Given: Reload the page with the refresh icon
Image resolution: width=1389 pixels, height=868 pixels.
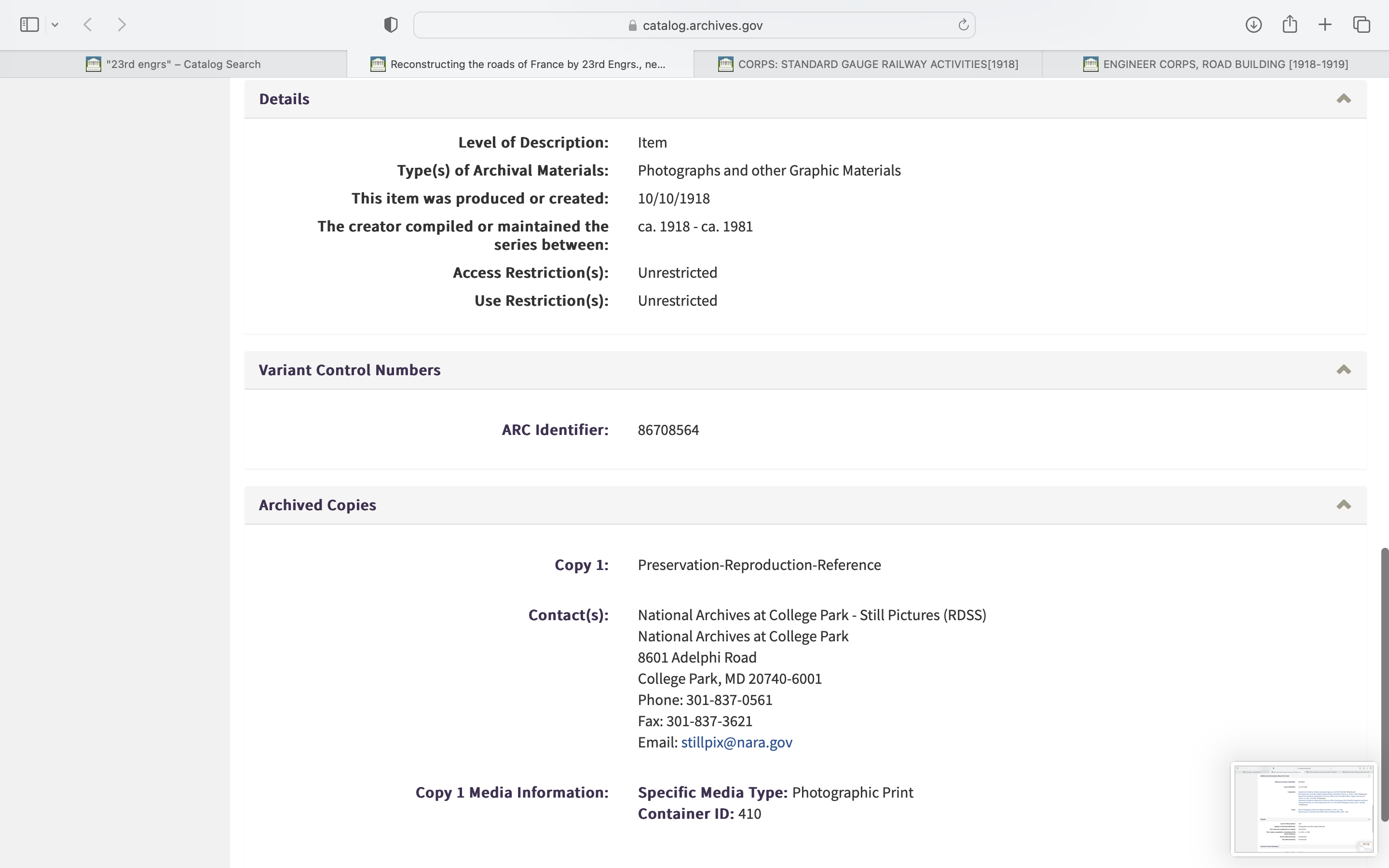Looking at the screenshot, I should point(963,25).
